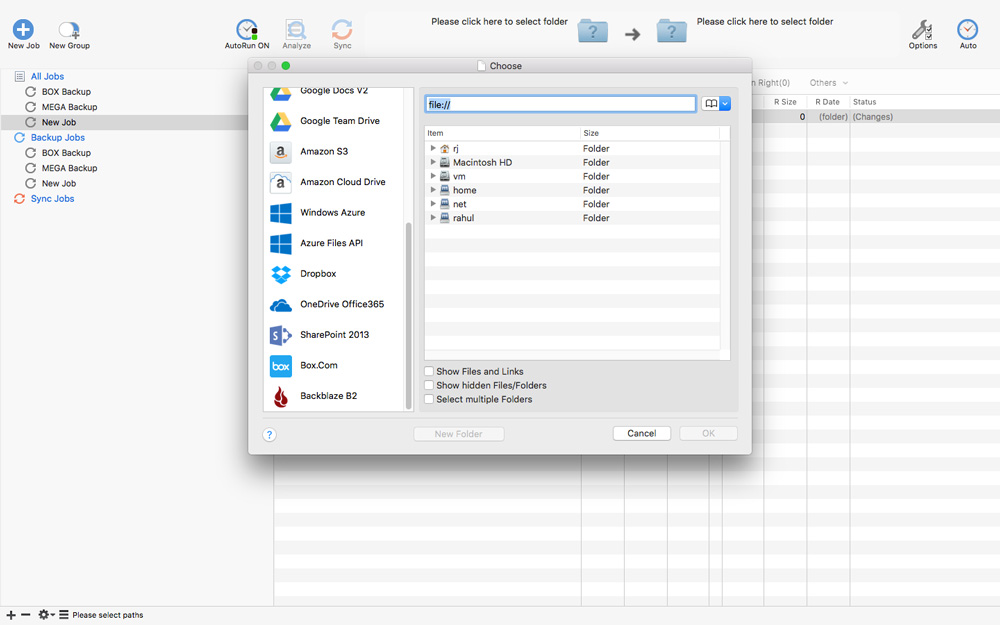Select Box.Com storage entry
The height and width of the screenshot is (625, 1000).
point(334,366)
